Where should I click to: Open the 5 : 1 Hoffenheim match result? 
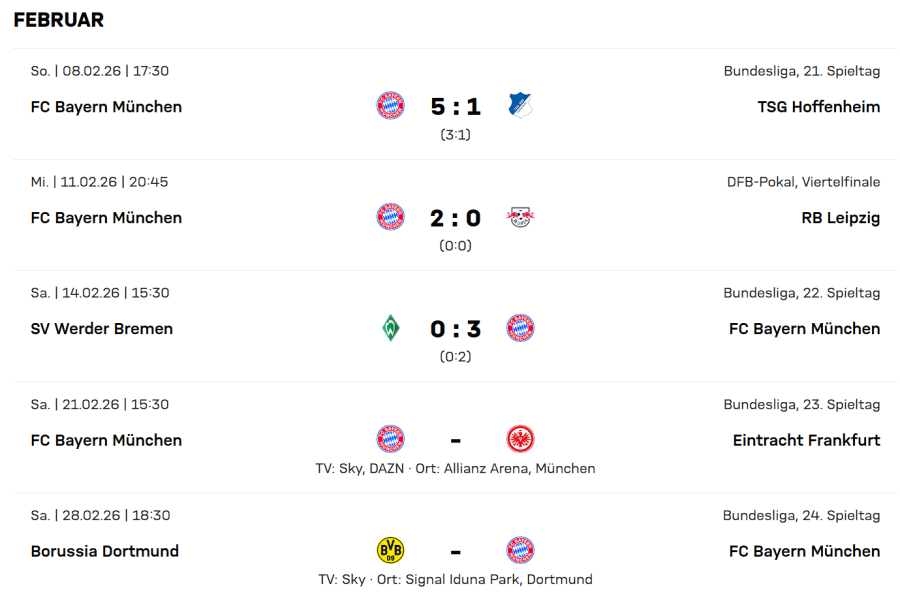click(455, 107)
